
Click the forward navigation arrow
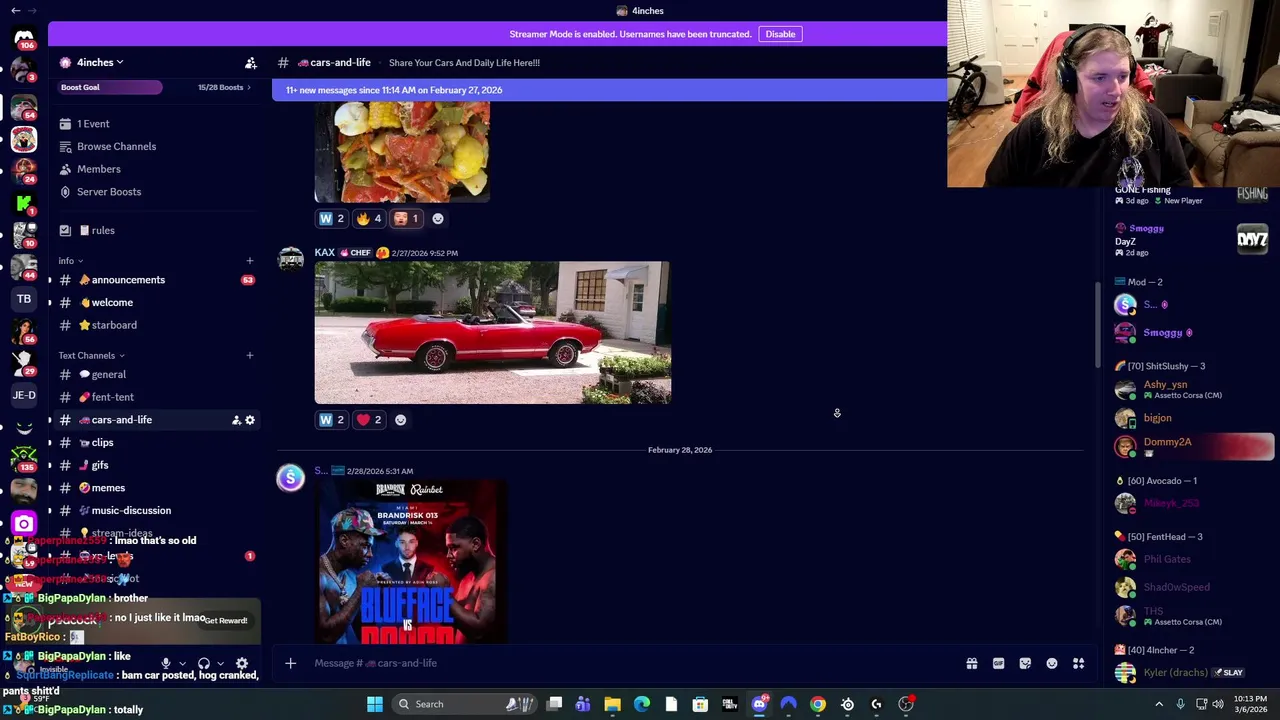(x=33, y=10)
